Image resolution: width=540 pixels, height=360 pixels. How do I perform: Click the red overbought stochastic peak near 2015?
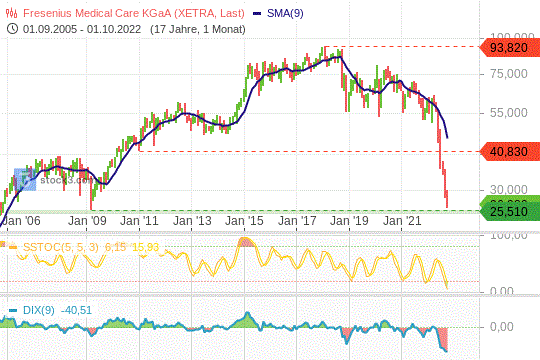point(247,241)
